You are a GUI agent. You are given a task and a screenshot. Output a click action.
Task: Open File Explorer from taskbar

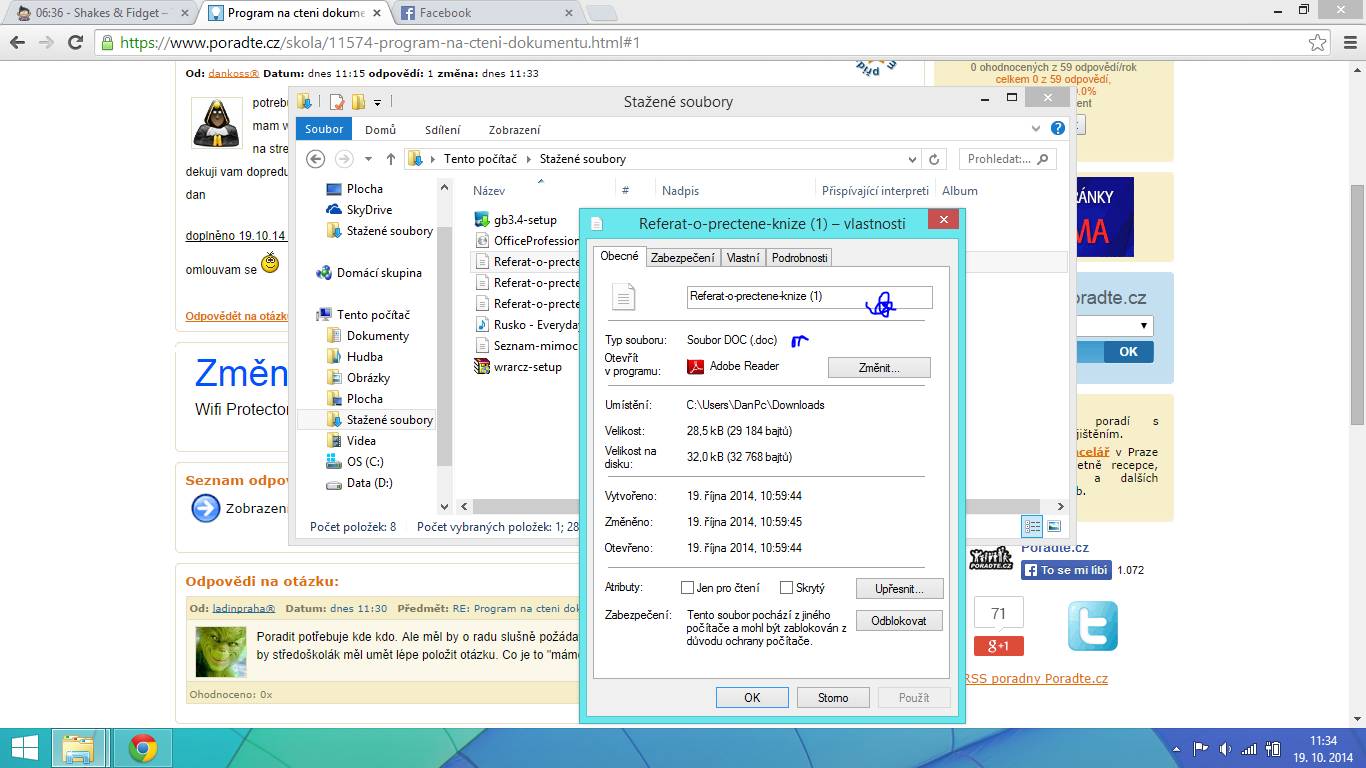click(78, 748)
